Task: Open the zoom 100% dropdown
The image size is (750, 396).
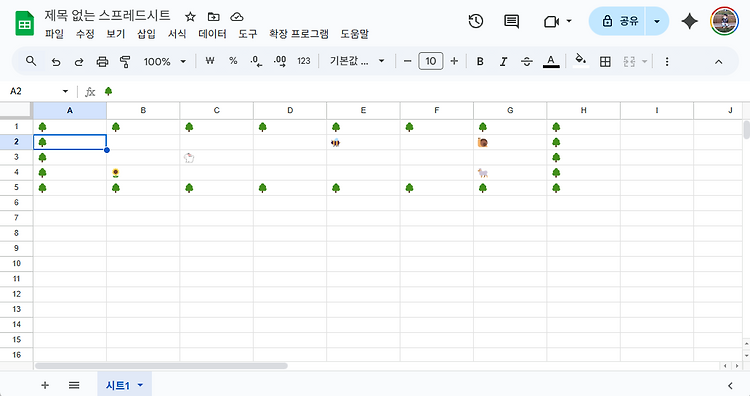Action: pos(164,61)
